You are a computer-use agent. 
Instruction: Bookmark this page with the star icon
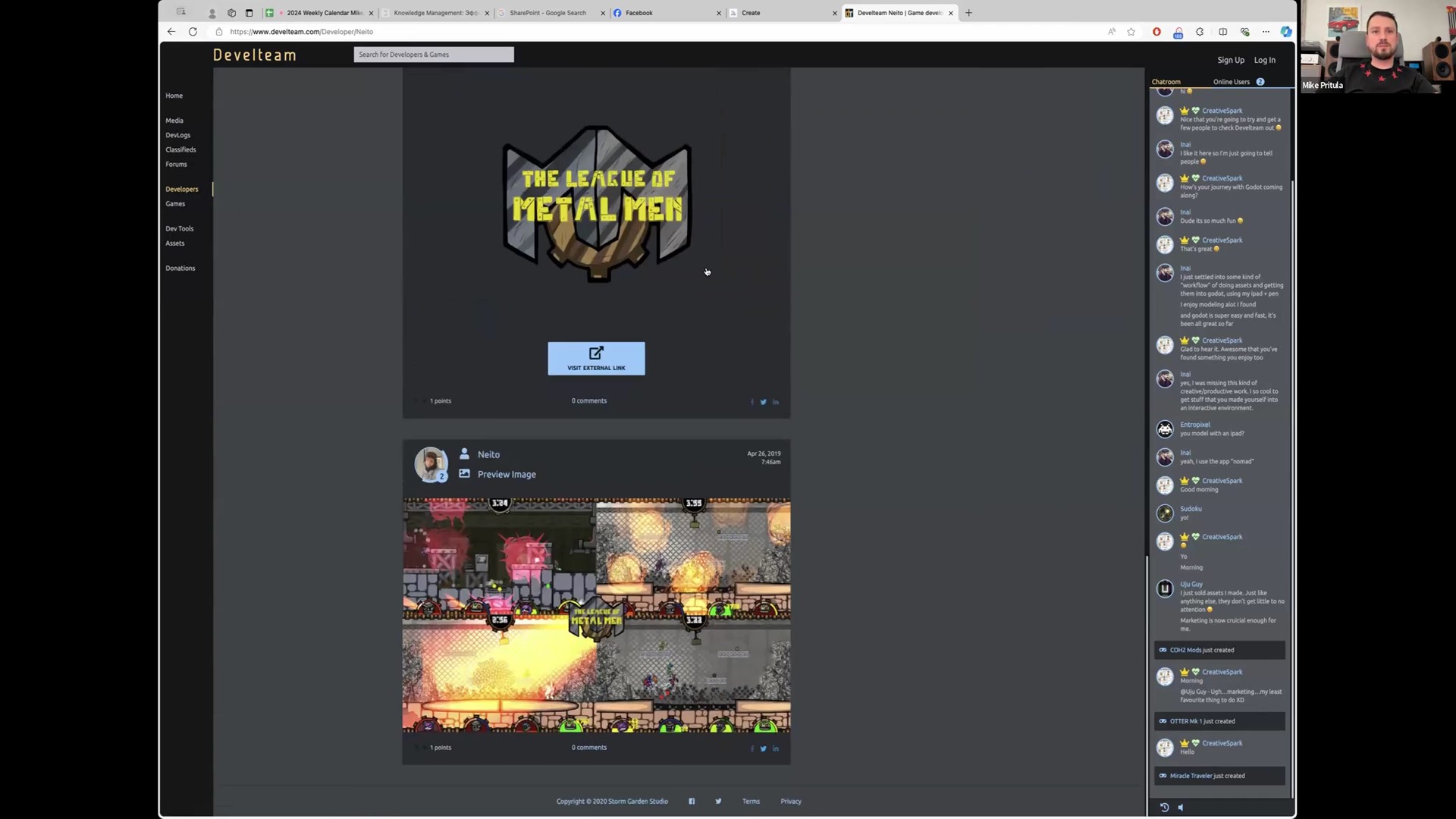pyautogui.click(x=1131, y=32)
